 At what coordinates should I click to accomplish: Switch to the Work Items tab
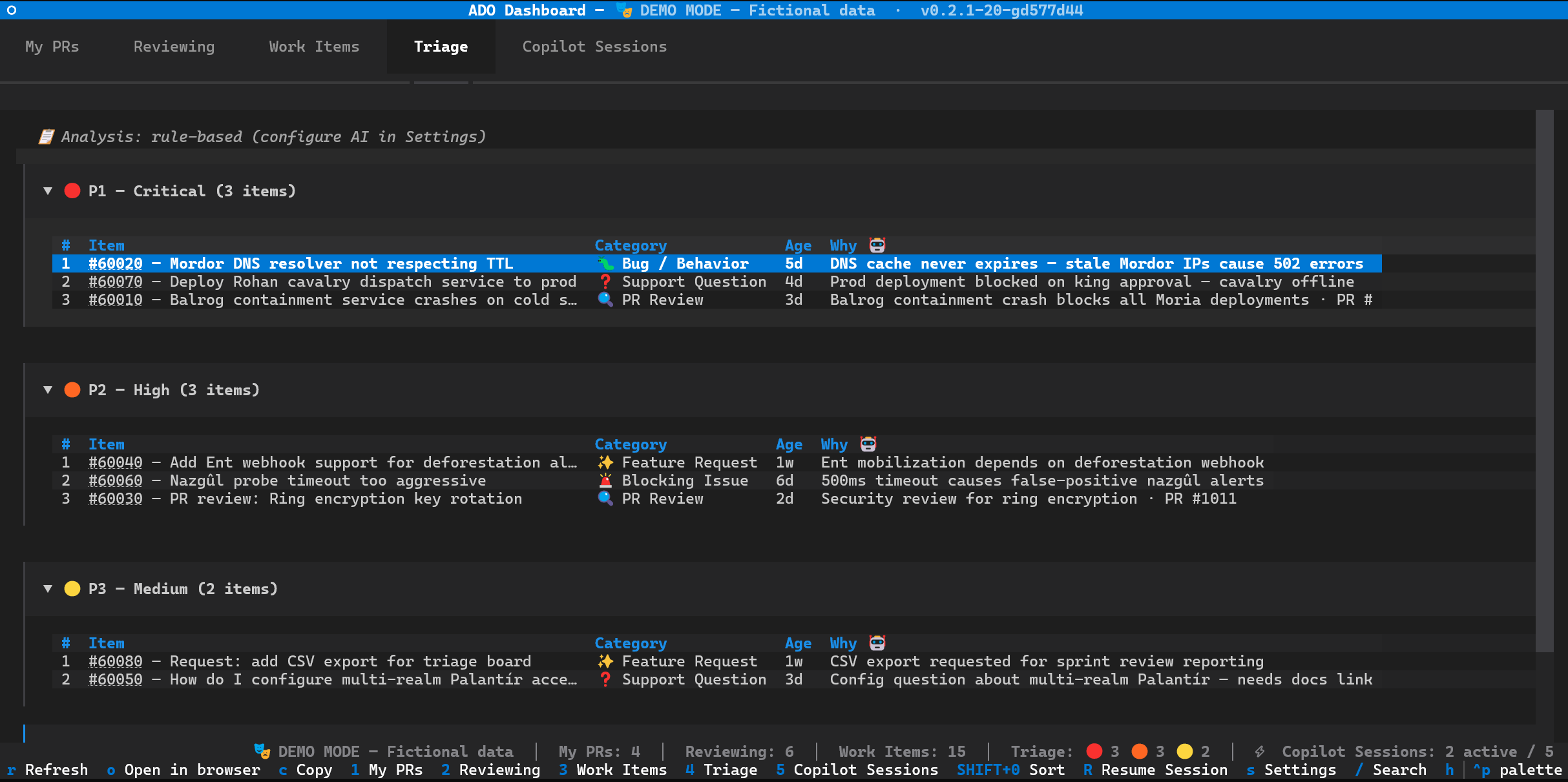pos(314,46)
